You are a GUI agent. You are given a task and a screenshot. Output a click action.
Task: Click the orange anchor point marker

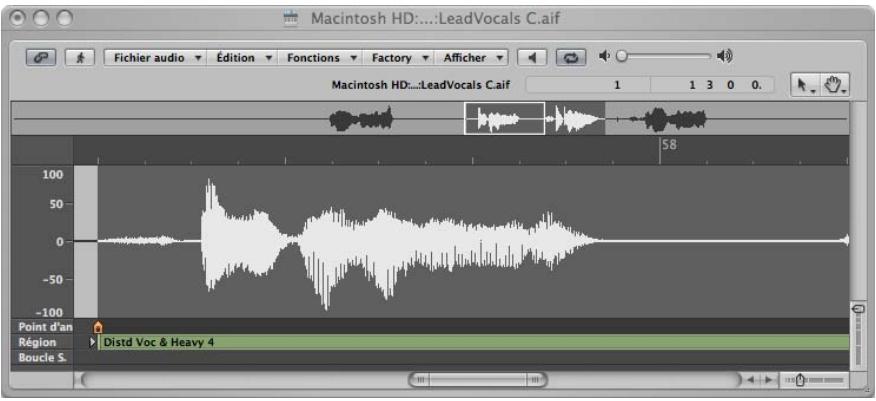click(x=98, y=327)
